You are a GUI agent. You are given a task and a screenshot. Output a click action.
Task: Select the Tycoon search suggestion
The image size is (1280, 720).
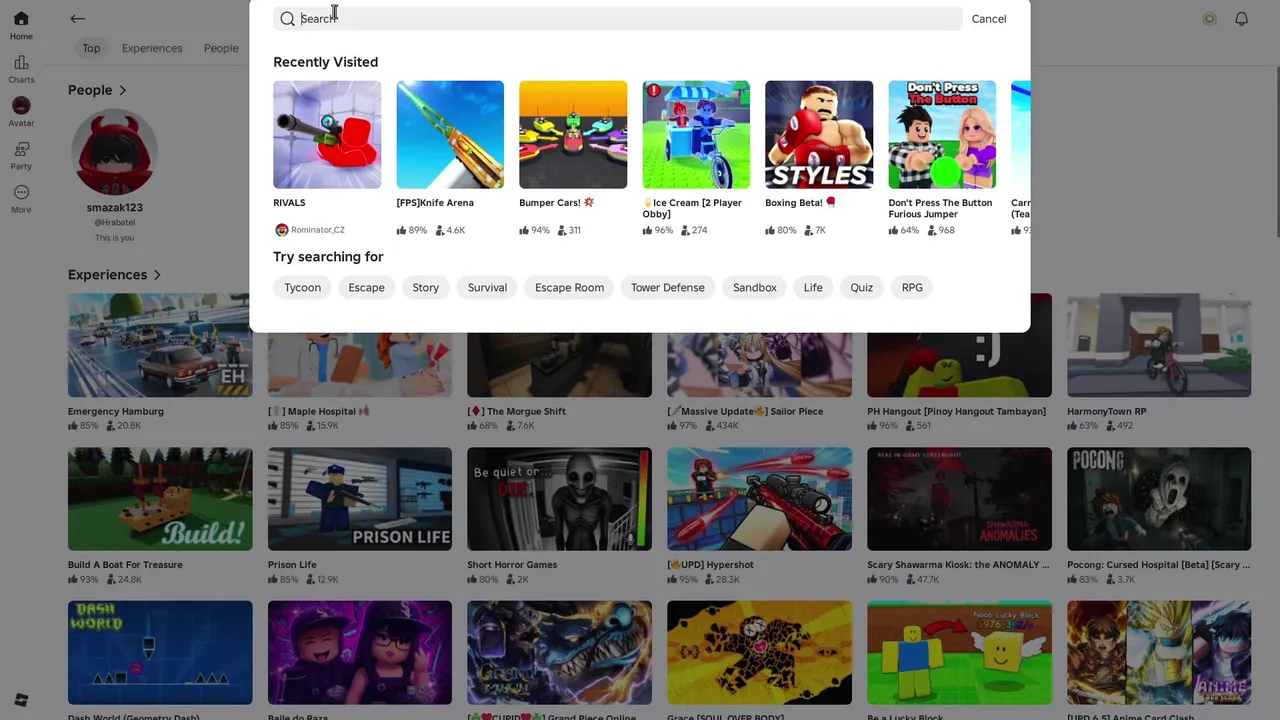[302, 287]
